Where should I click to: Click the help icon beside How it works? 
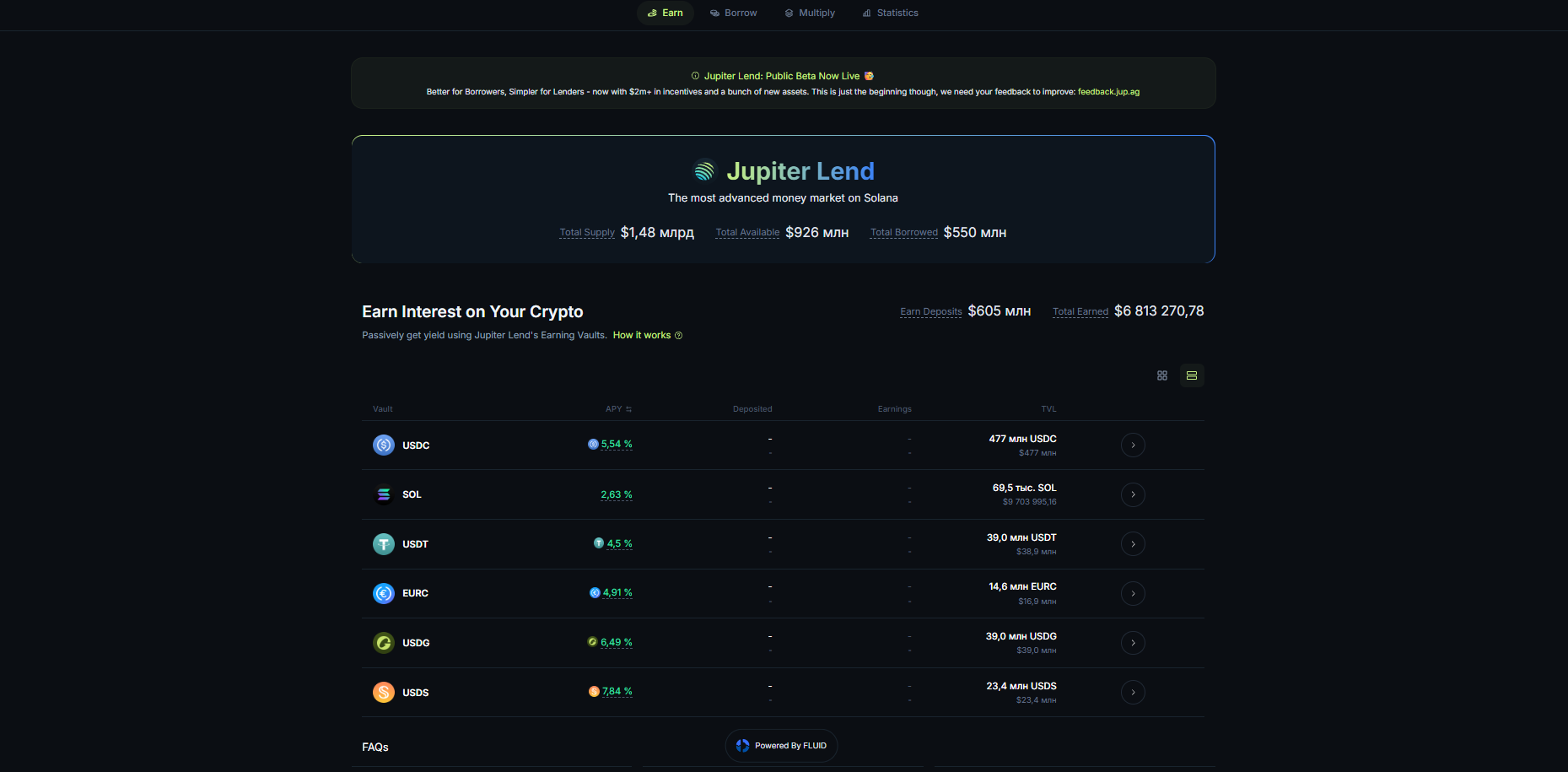point(679,336)
